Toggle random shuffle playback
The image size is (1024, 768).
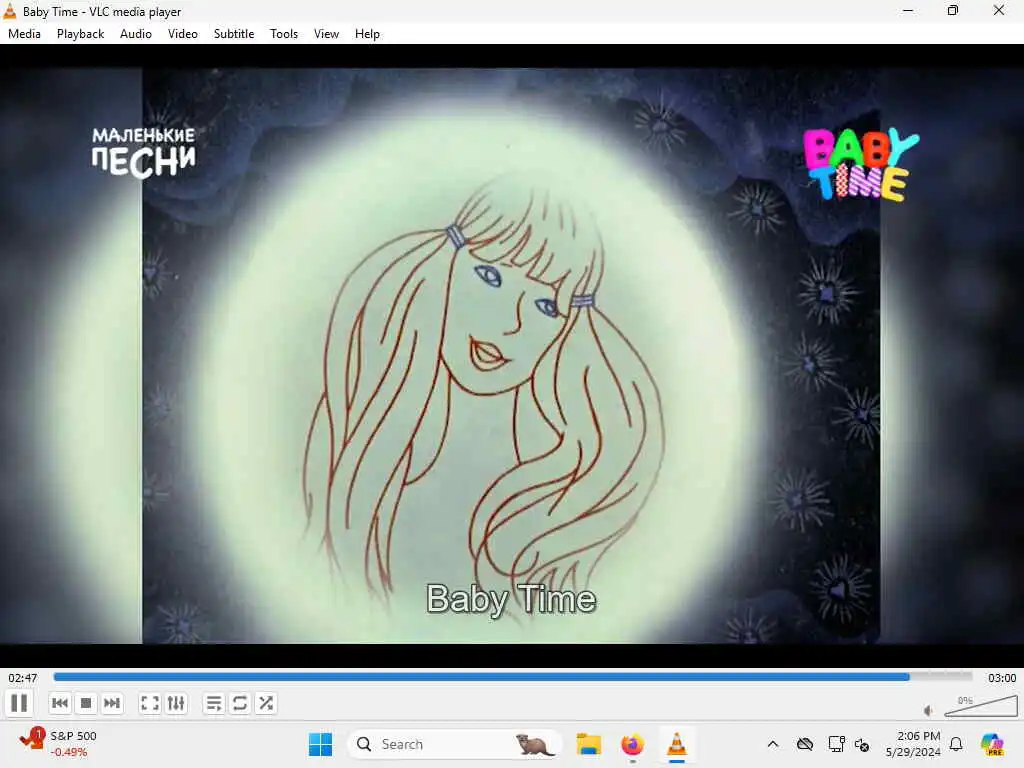pos(266,703)
